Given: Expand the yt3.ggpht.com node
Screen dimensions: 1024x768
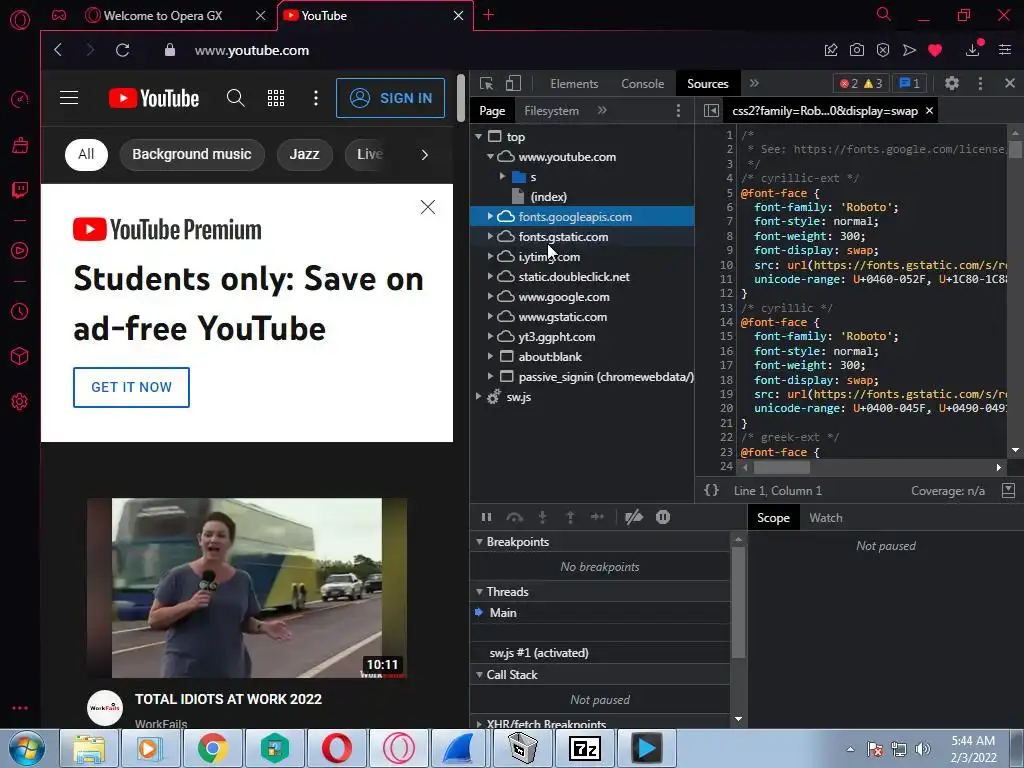Looking at the screenshot, I should (x=490, y=336).
